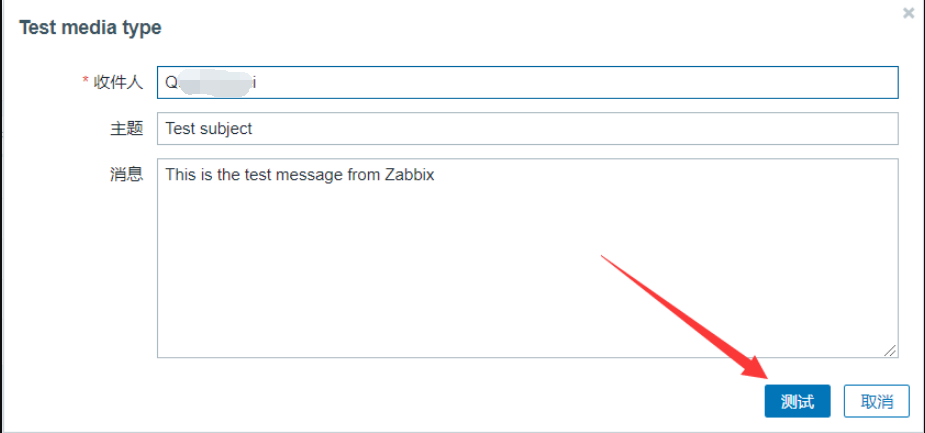Screen dimensions: 925x433
Task: Click the letter Q in recipient field
Action: (171, 83)
